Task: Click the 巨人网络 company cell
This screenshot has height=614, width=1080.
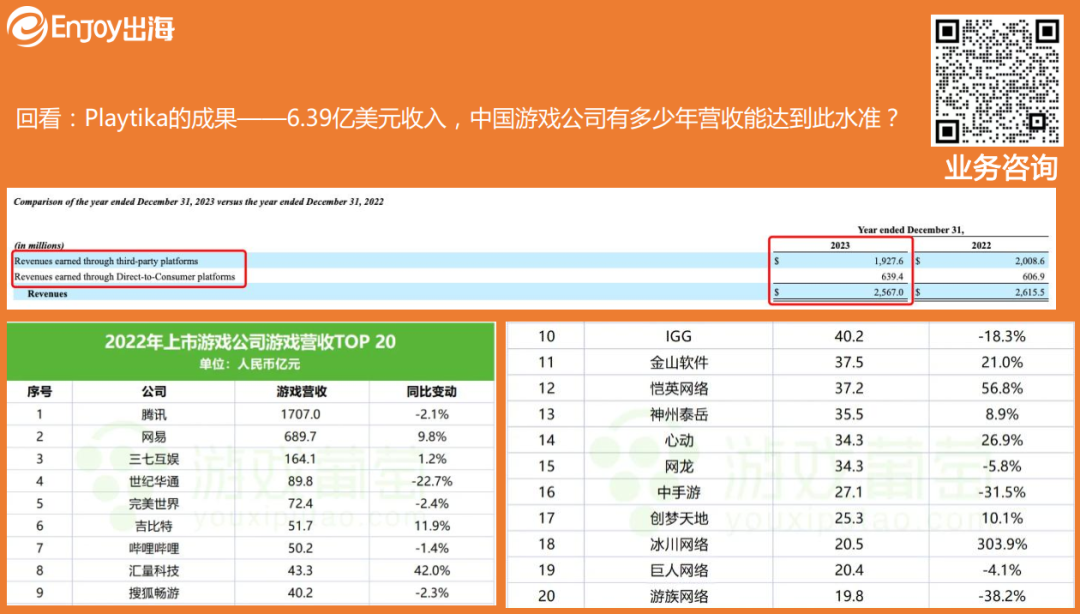Action: tap(678, 571)
